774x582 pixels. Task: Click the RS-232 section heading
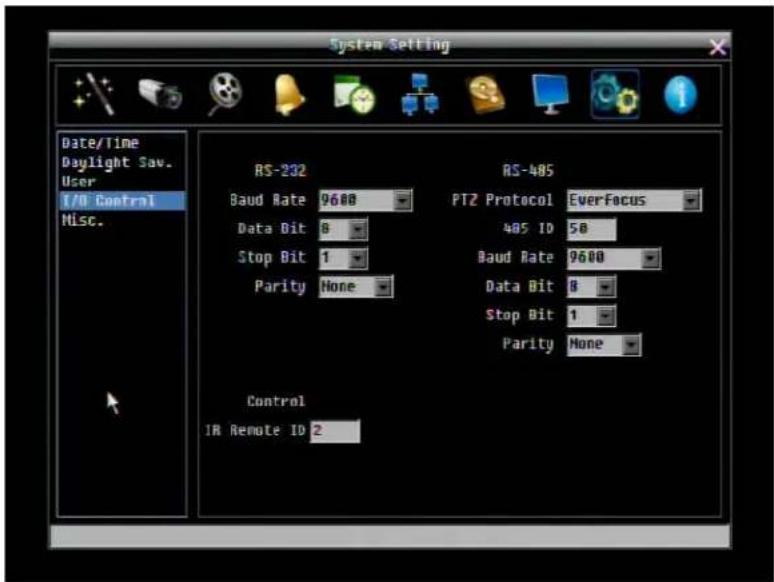point(280,171)
